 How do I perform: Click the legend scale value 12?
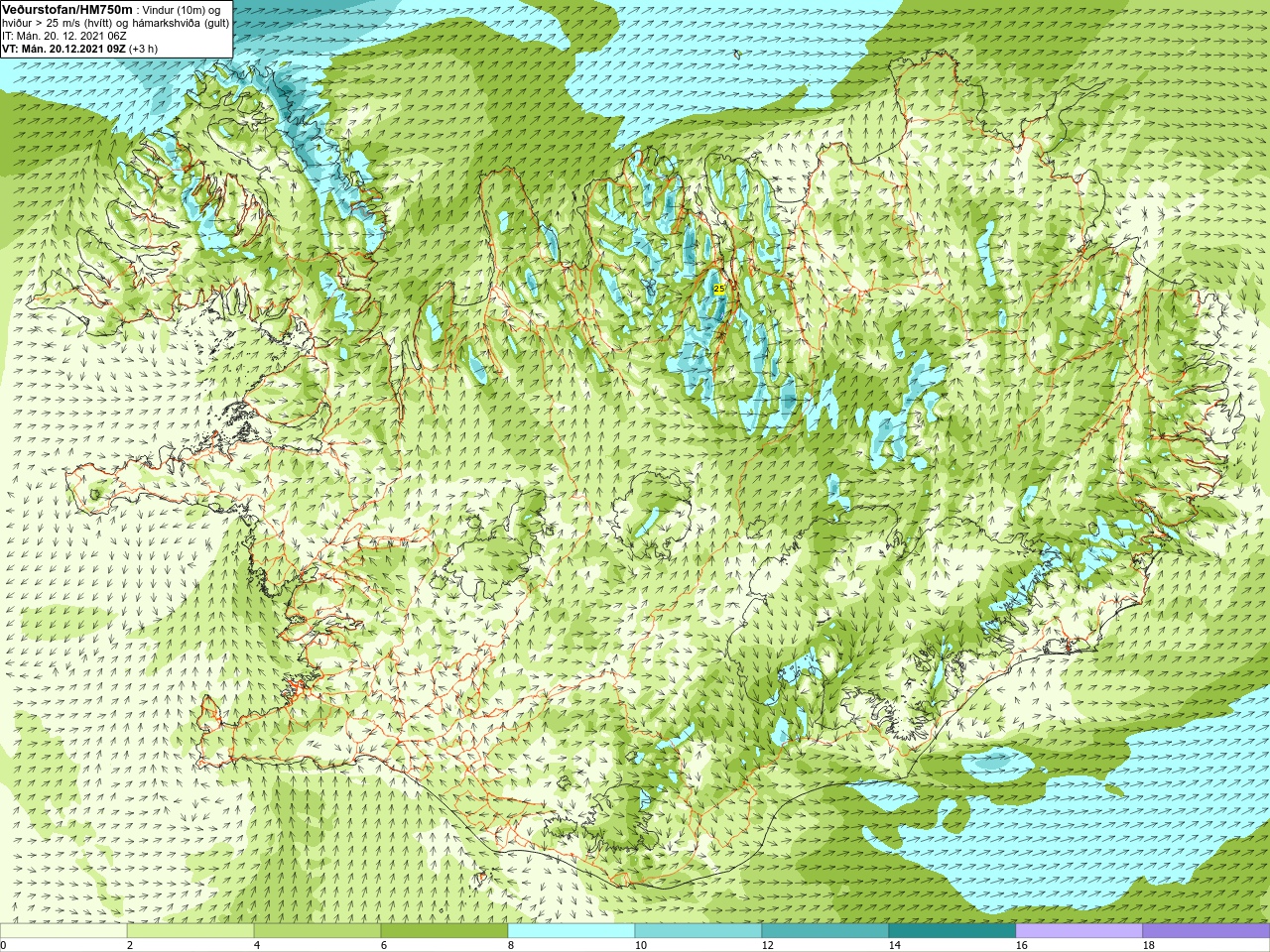768,945
